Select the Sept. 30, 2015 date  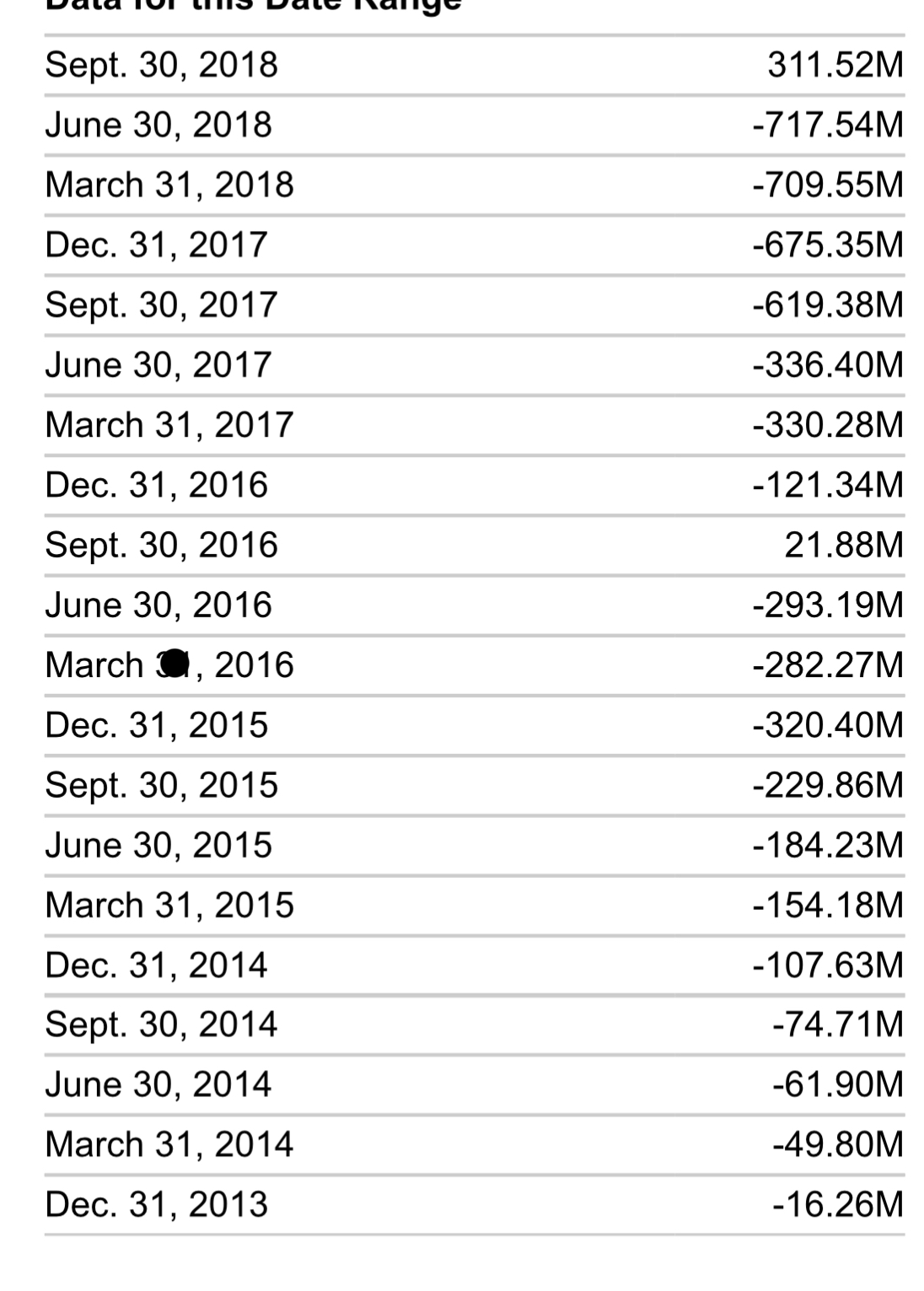tap(161, 785)
